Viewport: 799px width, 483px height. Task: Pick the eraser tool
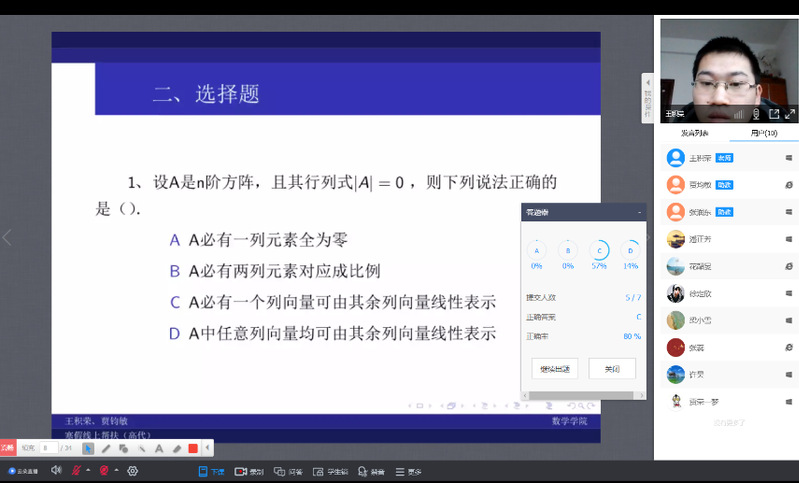pyautogui.click(x=176, y=448)
